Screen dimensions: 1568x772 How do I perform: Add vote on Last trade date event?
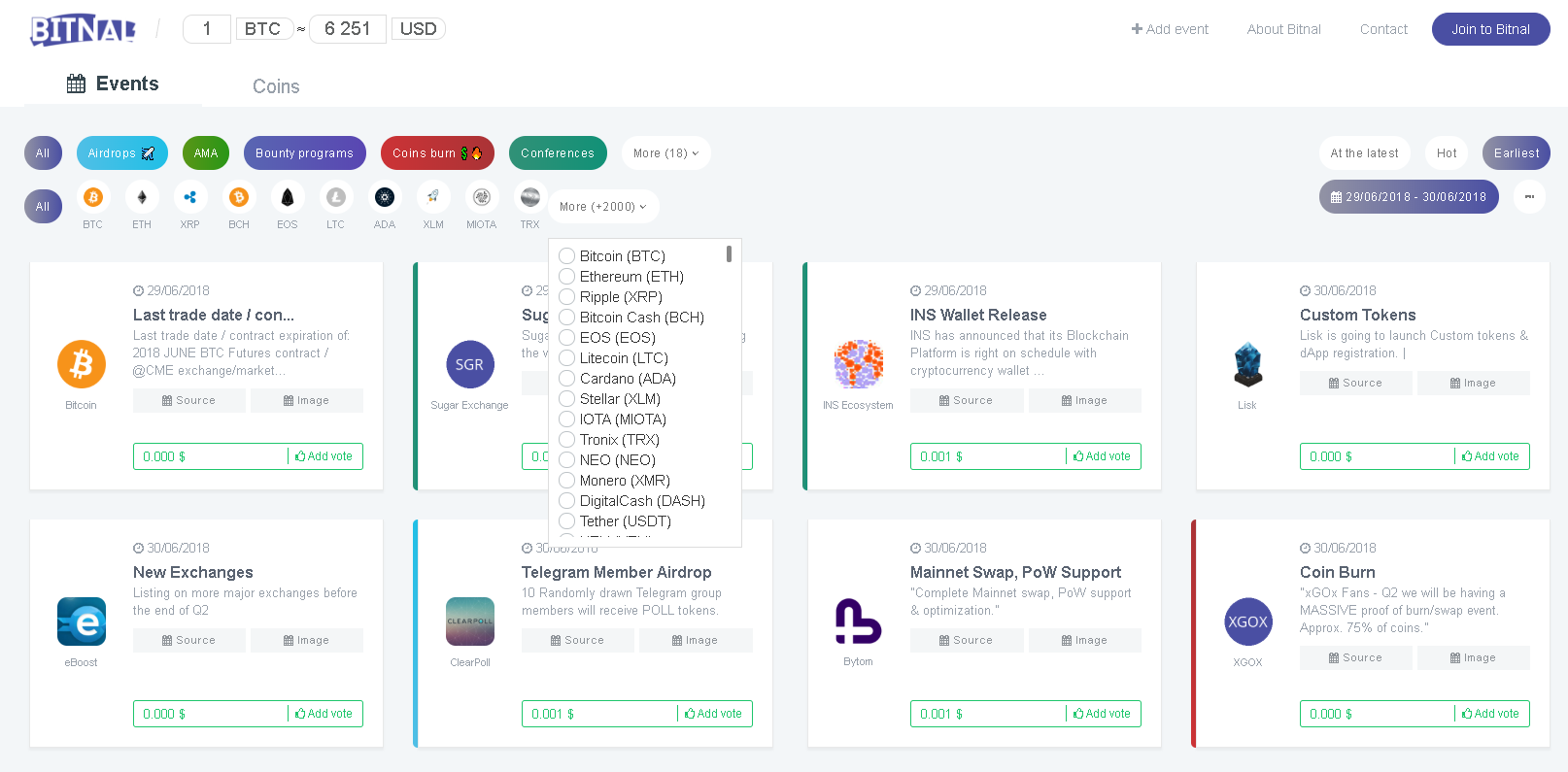pyautogui.click(x=324, y=456)
